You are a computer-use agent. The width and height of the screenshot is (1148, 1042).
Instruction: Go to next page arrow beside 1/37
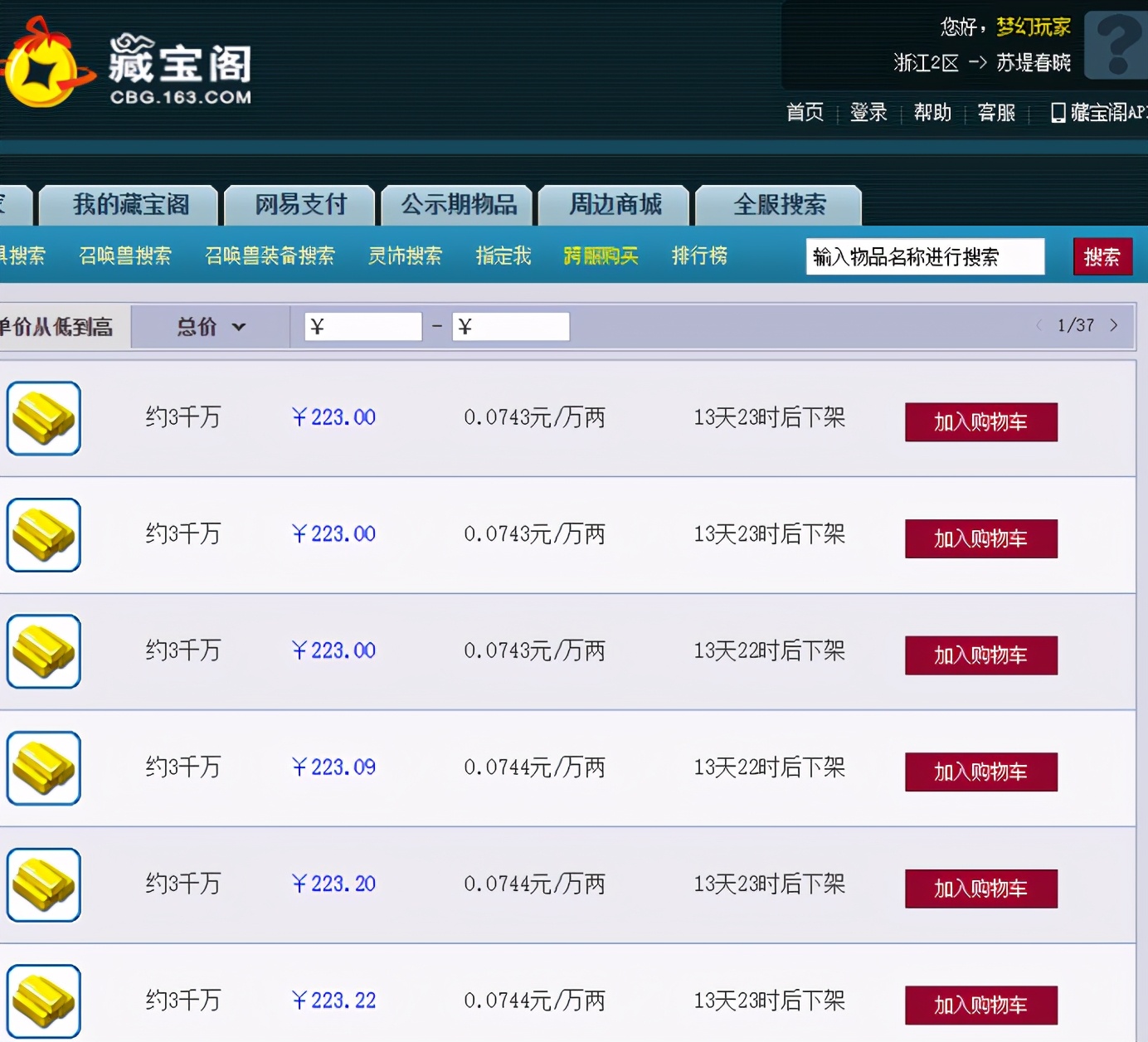point(1114,325)
